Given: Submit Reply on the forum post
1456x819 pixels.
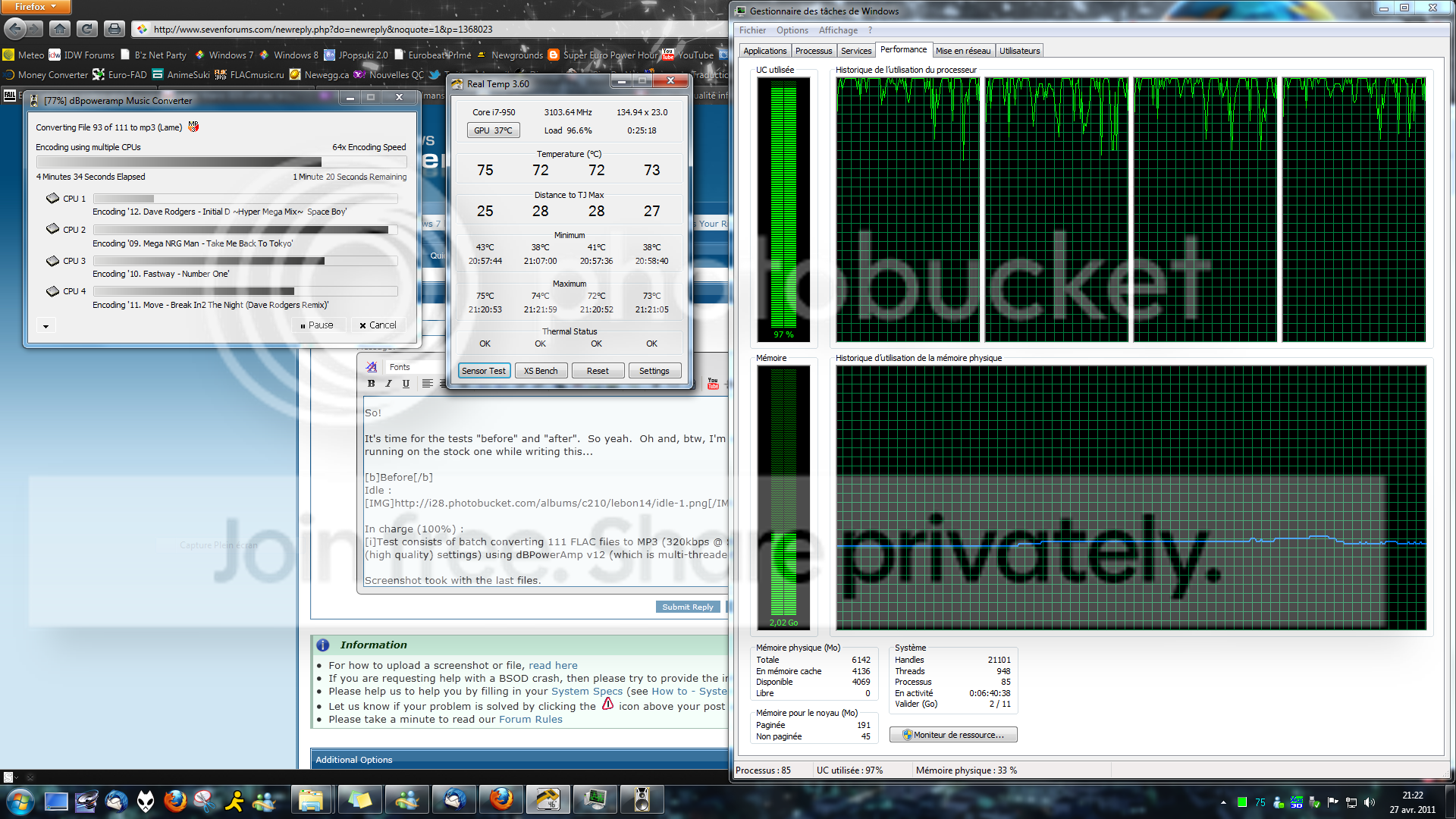Looking at the screenshot, I should point(688,607).
